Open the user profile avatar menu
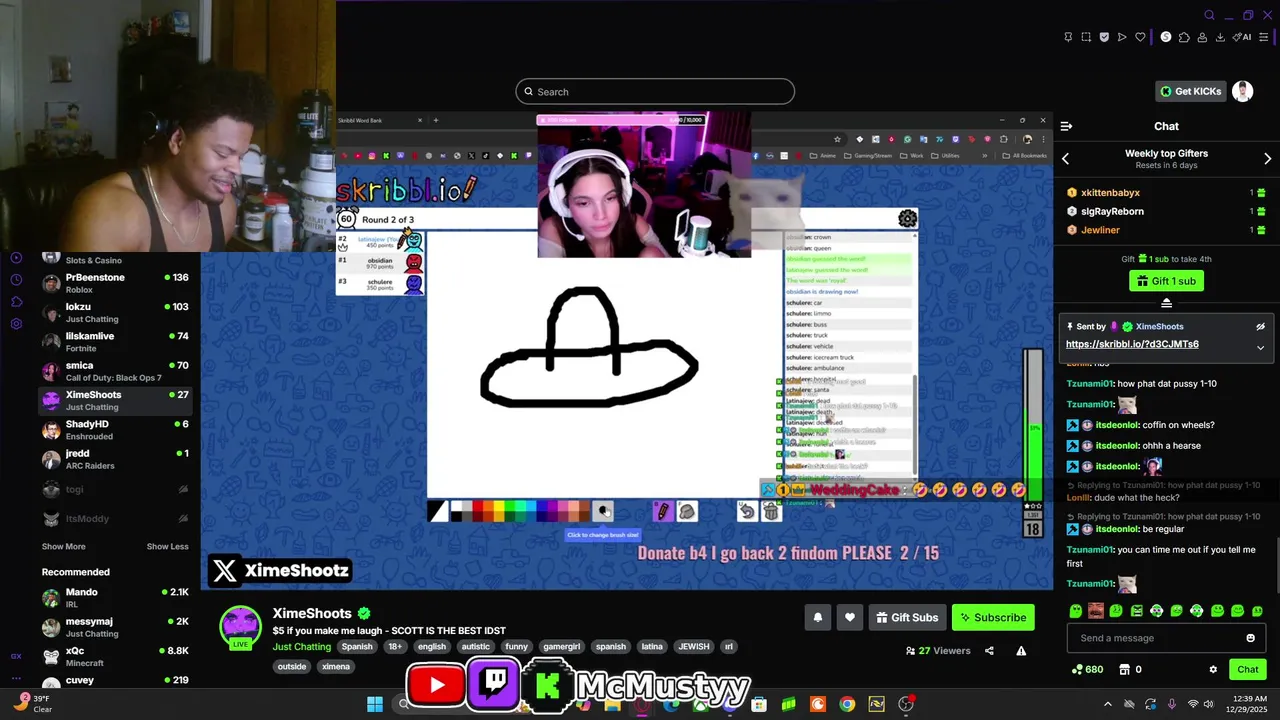Viewport: 1280px width, 720px height. click(x=1242, y=91)
